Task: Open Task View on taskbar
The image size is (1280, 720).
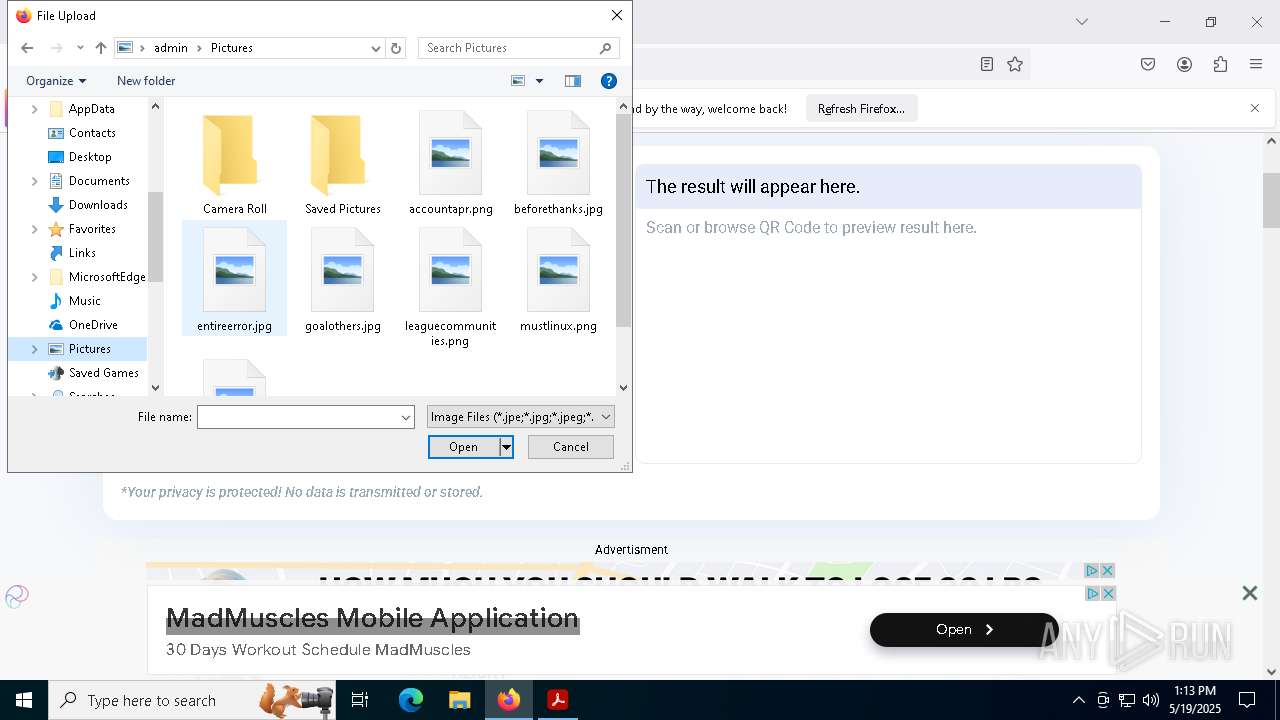Action: pyautogui.click(x=360, y=700)
